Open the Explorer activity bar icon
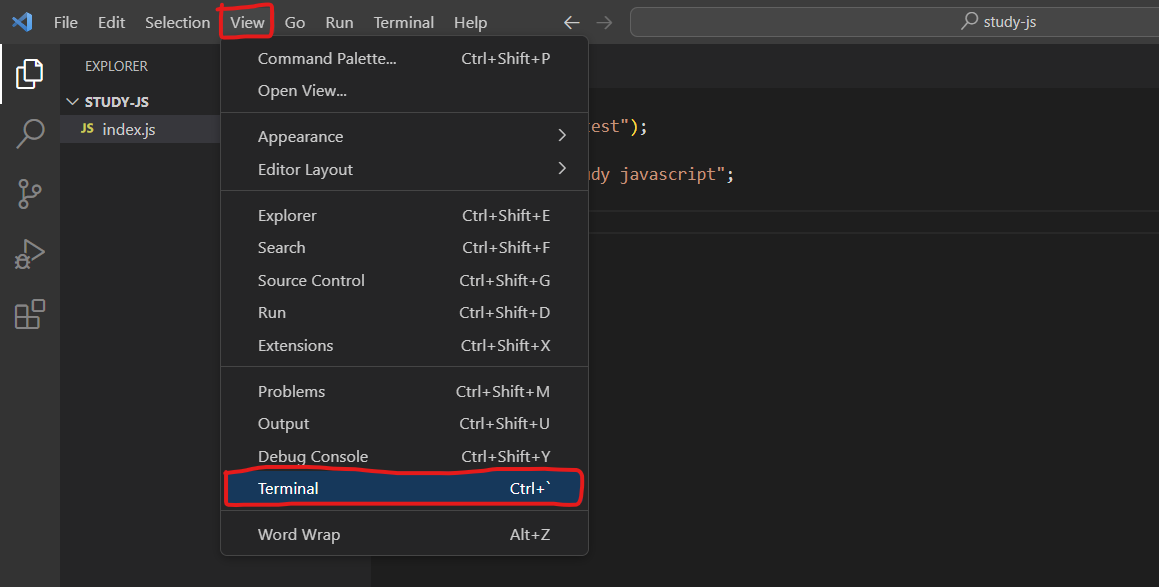1159x587 pixels. [x=30, y=73]
